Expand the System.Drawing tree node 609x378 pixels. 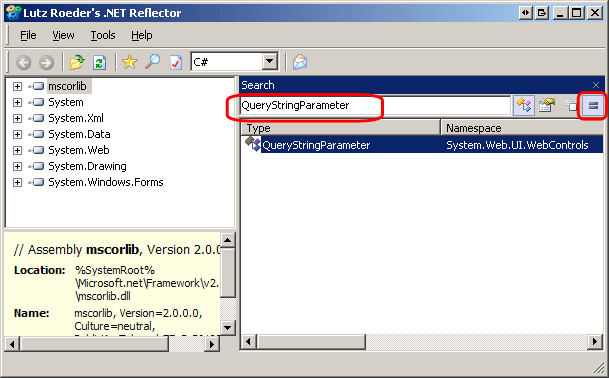(x=17, y=166)
